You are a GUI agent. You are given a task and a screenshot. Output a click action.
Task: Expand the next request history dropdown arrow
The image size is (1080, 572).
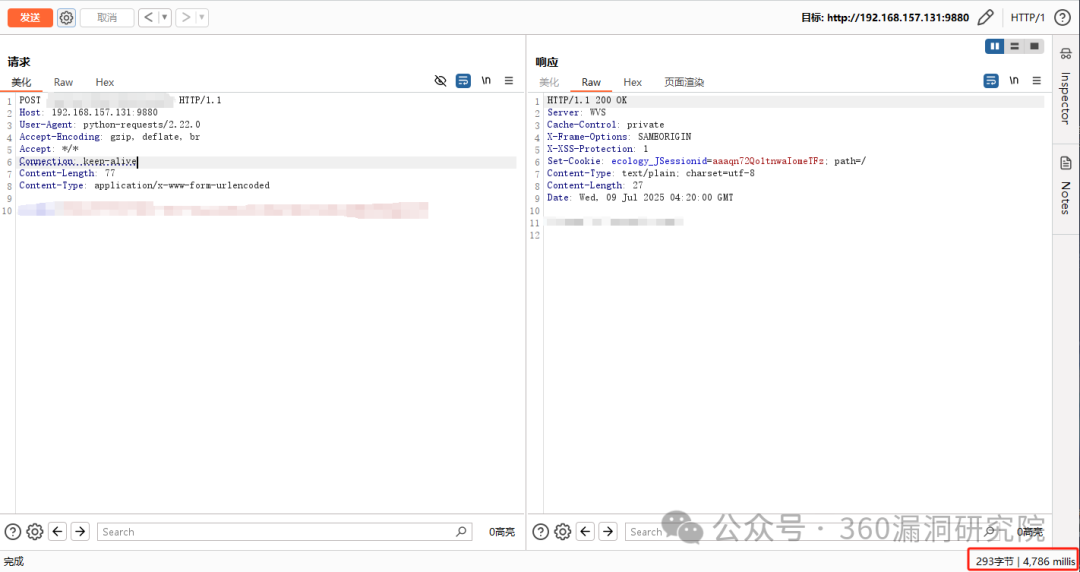tap(203, 17)
